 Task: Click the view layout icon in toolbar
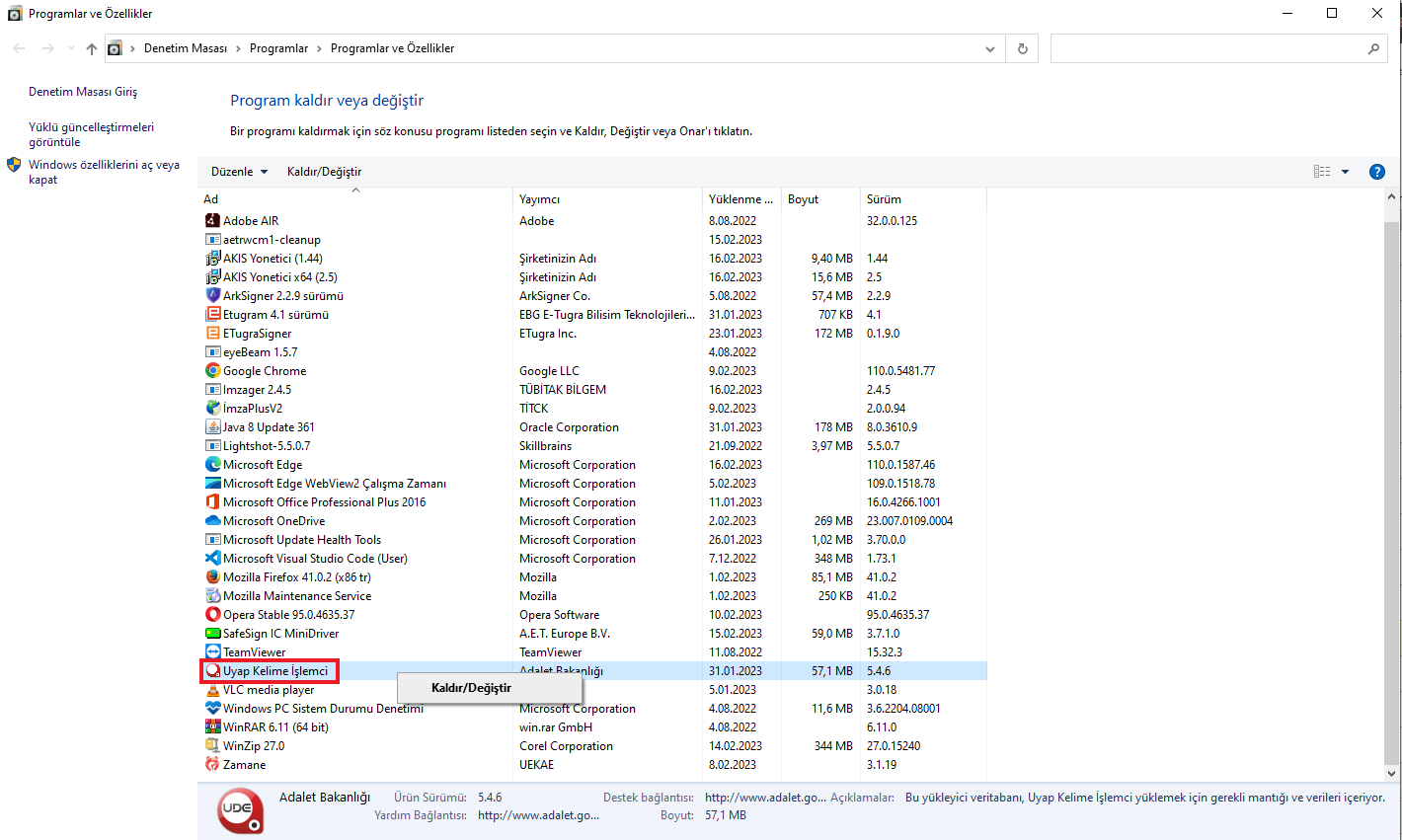1322,172
